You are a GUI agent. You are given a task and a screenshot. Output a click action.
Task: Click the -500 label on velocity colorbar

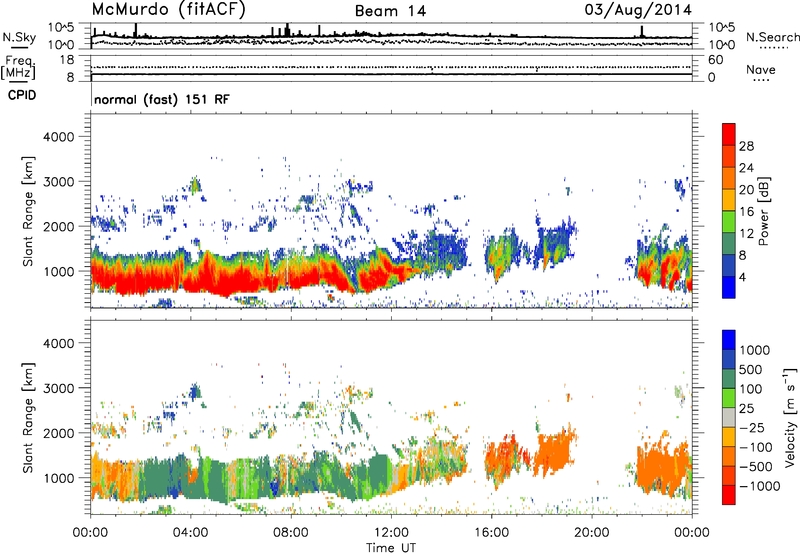point(757,466)
